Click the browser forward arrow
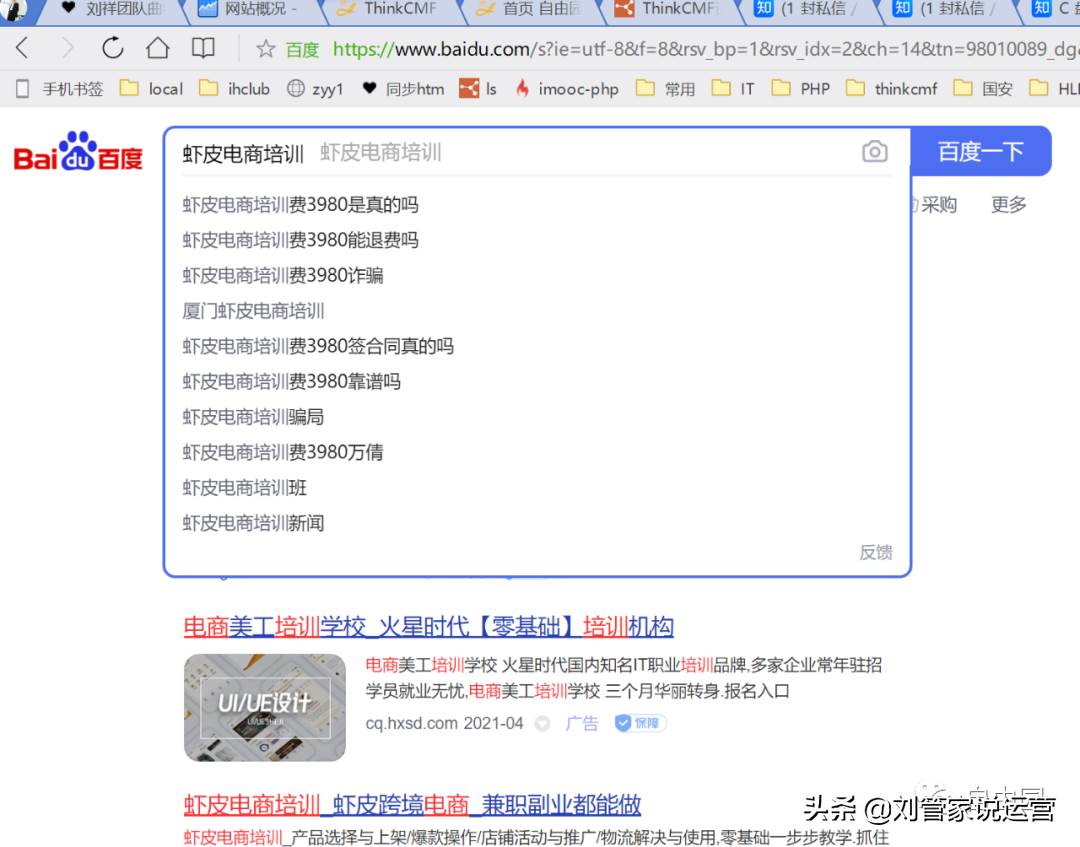The height and width of the screenshot is (847, 1080). tap(68, 48)
